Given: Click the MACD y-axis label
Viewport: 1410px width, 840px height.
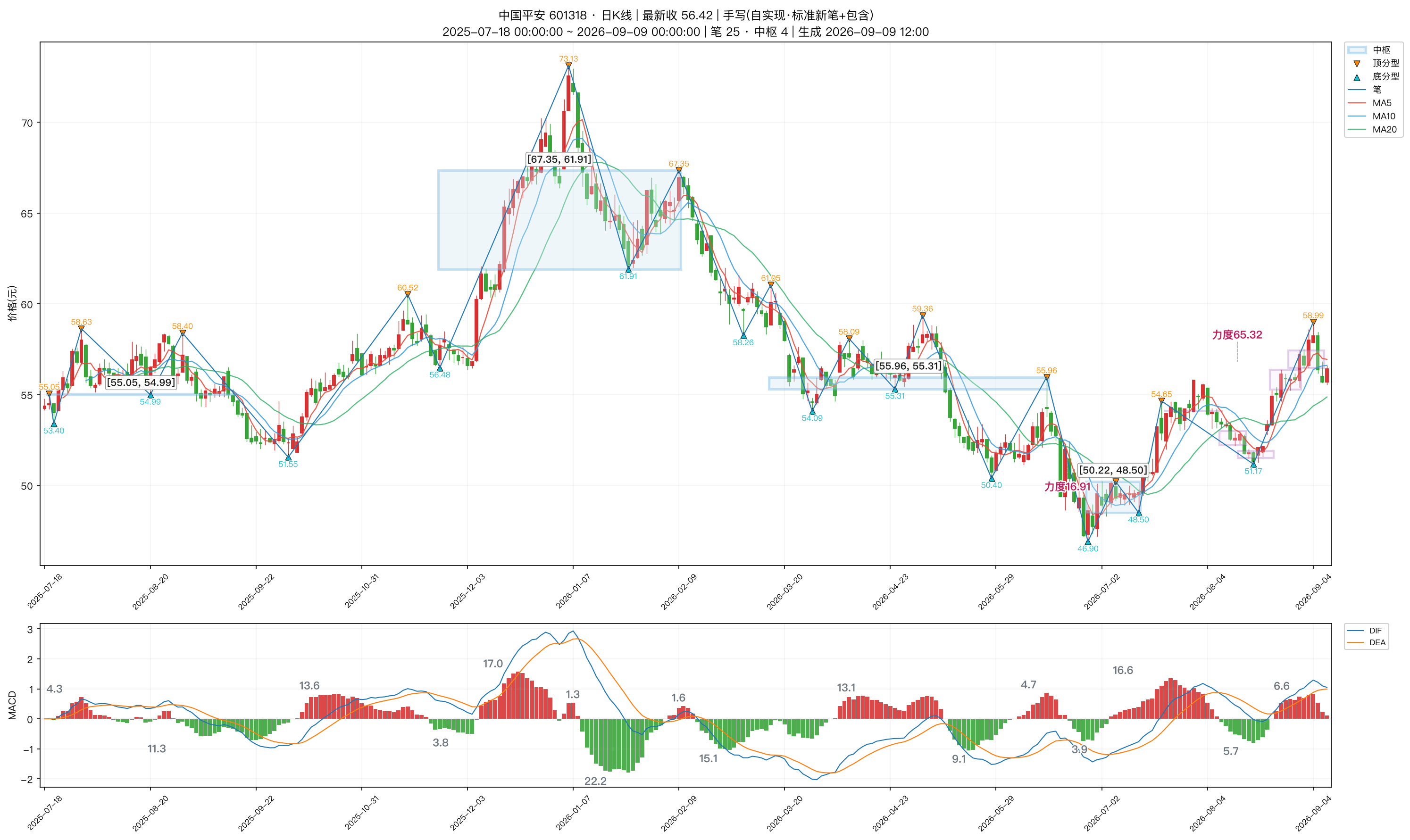Looking at the screenshot, I should click(12, 705).
